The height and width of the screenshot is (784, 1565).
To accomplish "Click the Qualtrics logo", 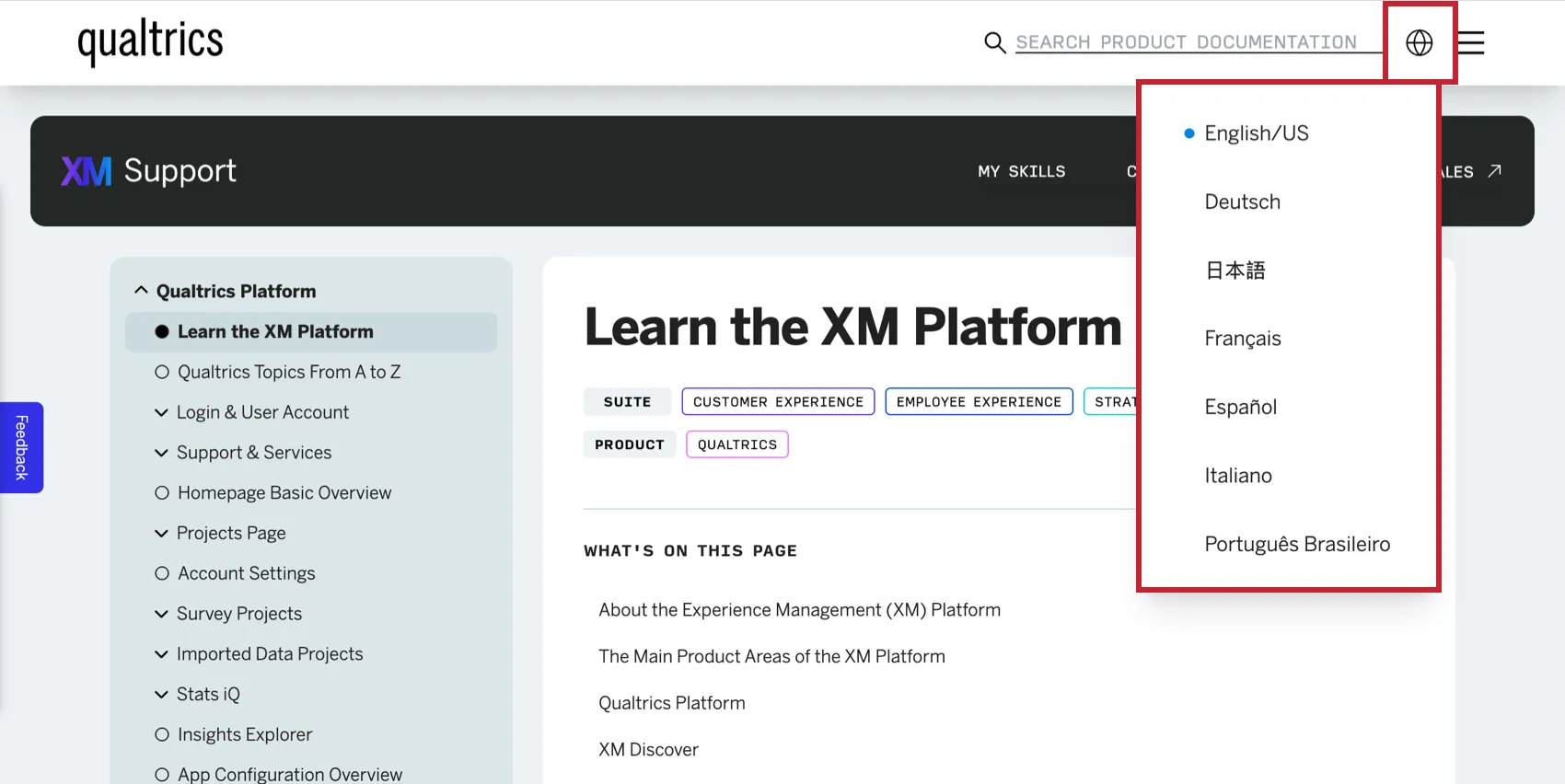I will (150, 42).
